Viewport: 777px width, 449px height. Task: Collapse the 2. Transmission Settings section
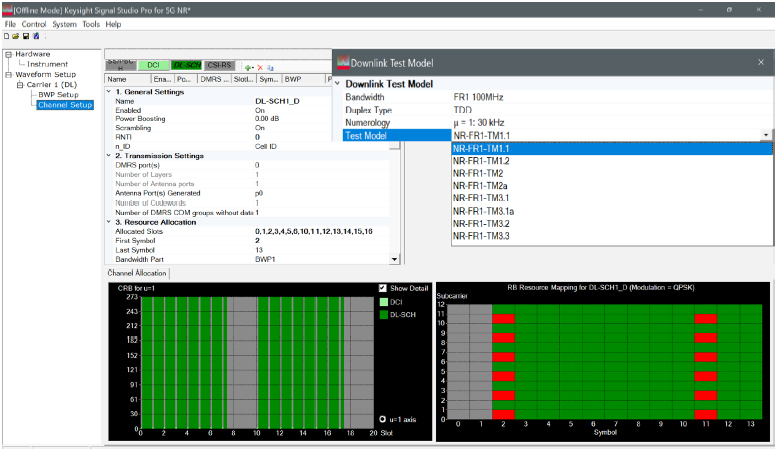tap(109, 156)
